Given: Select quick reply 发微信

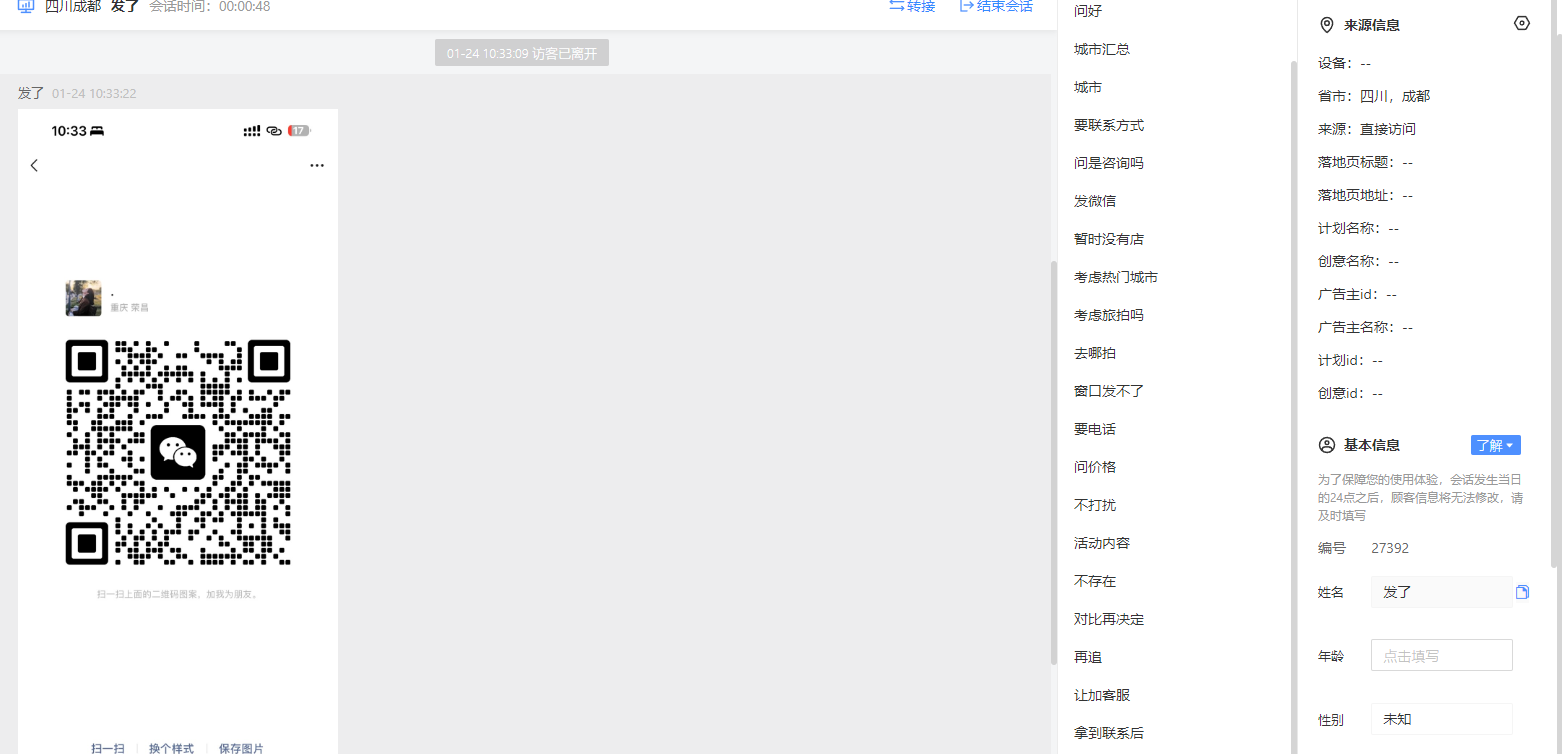Looking at the screenshot, I should coord(1095,201).
